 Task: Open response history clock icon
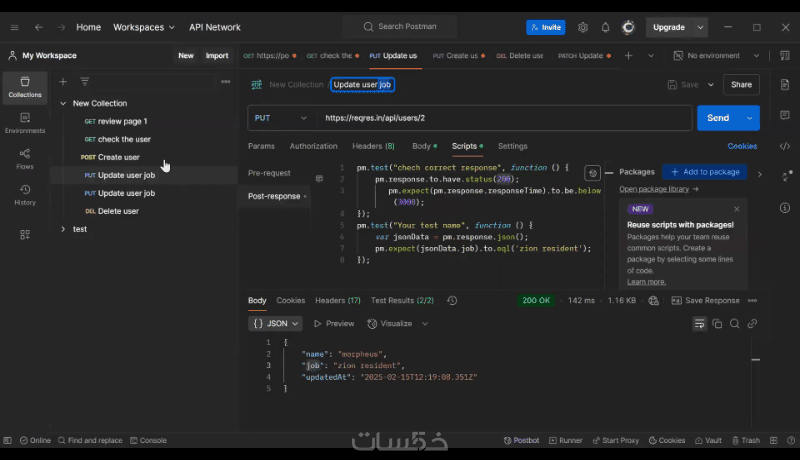452,300
